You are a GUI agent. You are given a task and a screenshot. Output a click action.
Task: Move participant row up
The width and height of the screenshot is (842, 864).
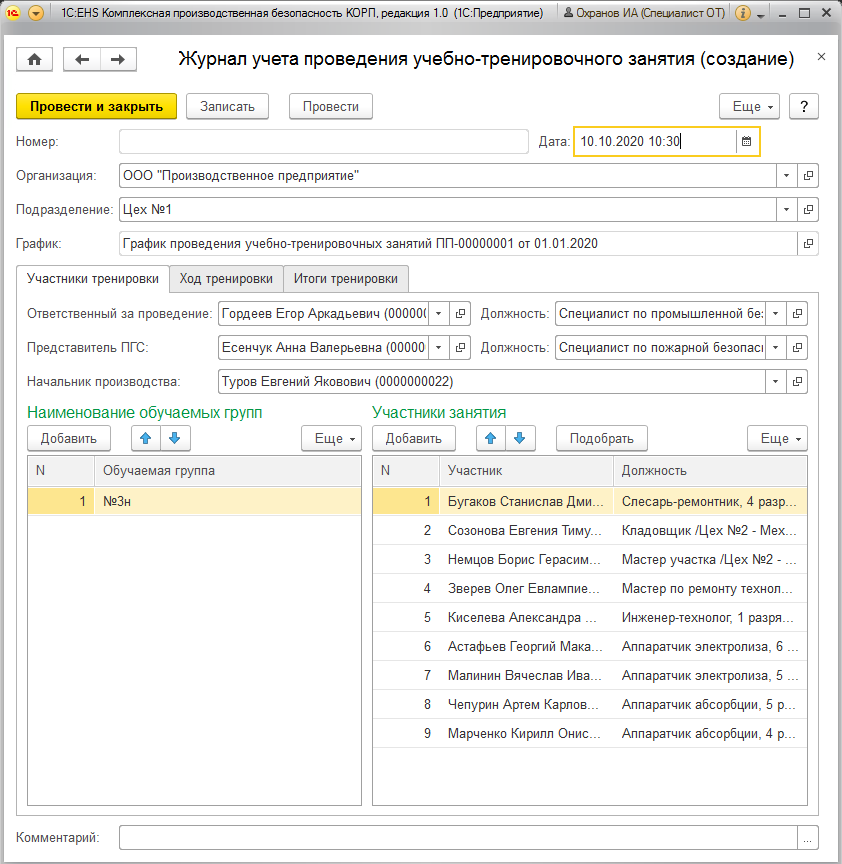point(491,439)
